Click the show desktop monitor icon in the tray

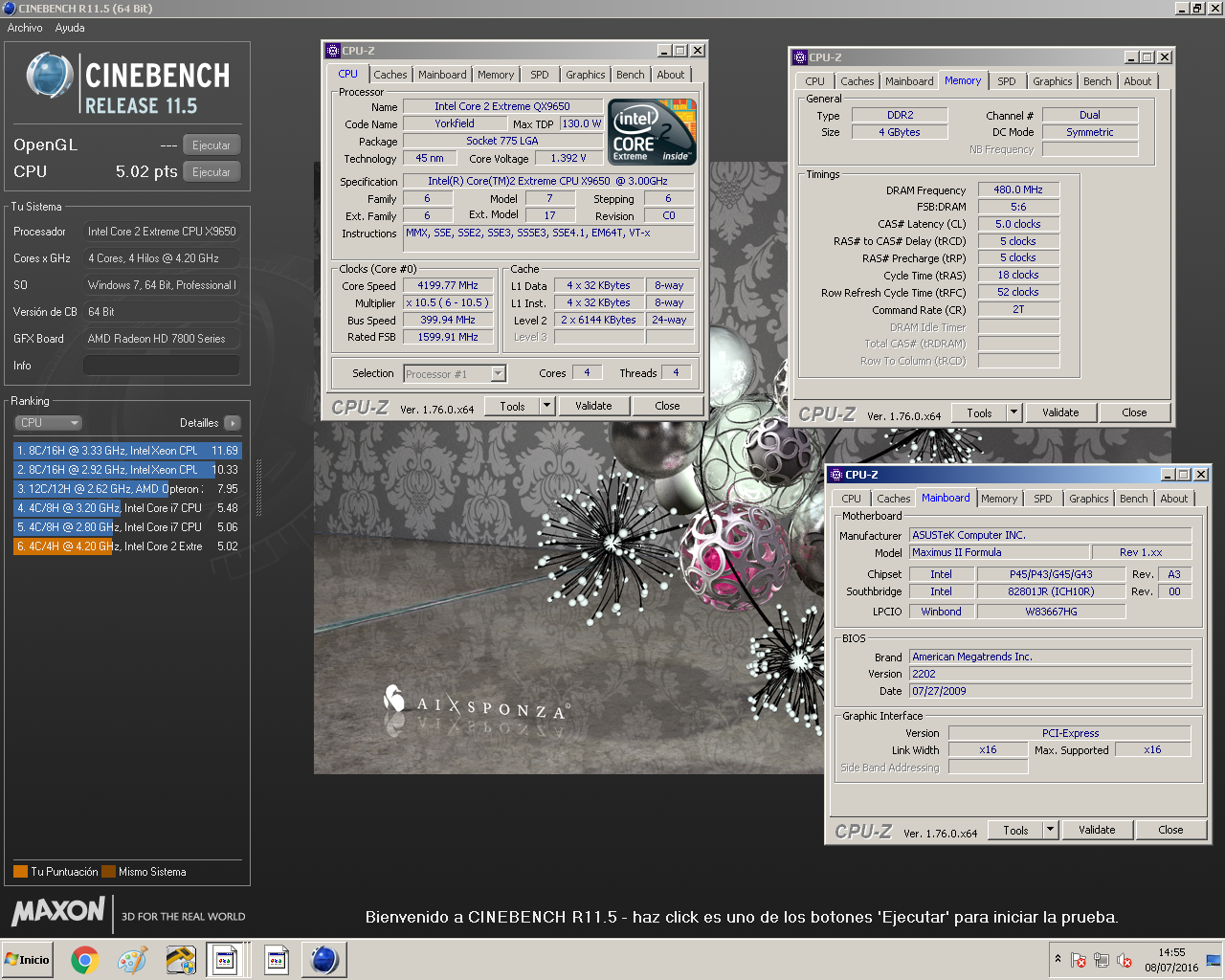pyautogui.click(x=1214, y=960)
